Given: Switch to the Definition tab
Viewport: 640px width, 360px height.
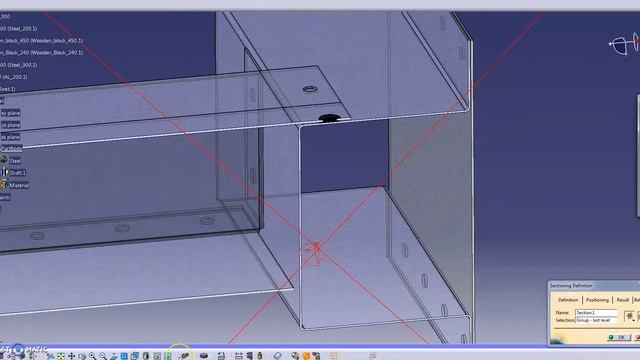Looking at the screenshot, I should pos(568,300).
